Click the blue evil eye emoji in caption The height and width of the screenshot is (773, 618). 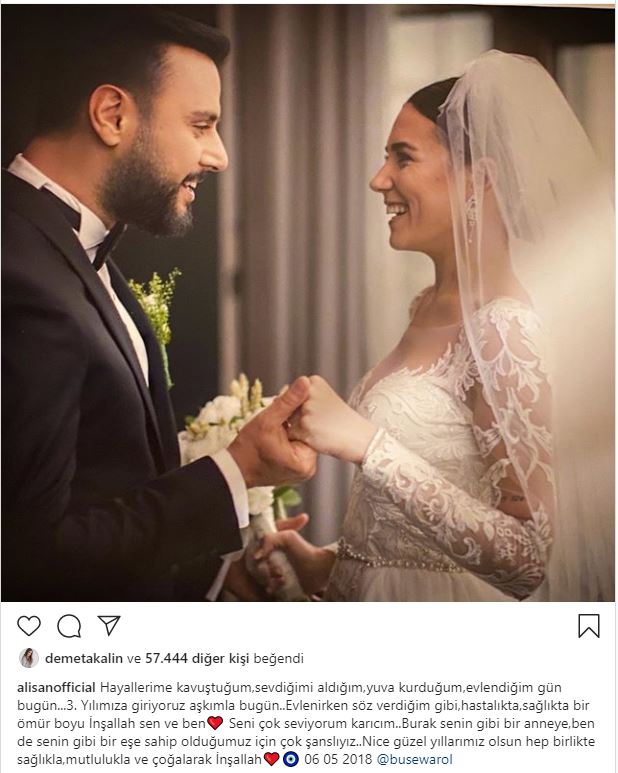[291, 759]
